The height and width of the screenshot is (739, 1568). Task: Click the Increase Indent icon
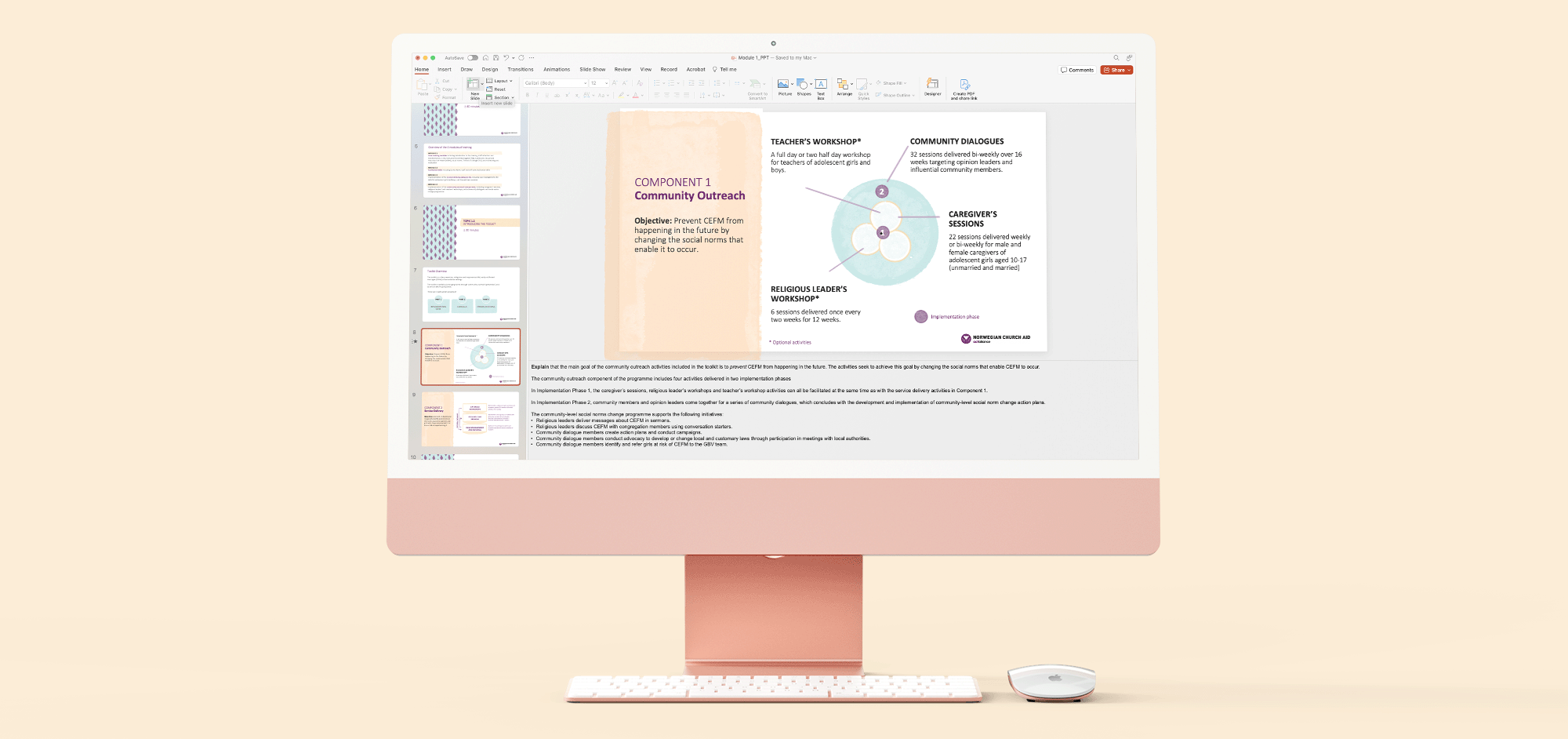click(x=702, y=82)
